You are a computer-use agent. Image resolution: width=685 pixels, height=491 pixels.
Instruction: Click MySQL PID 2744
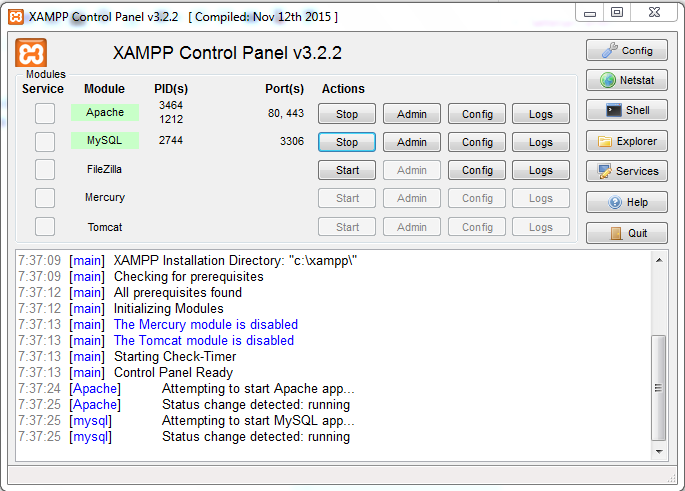click(171, 140)
